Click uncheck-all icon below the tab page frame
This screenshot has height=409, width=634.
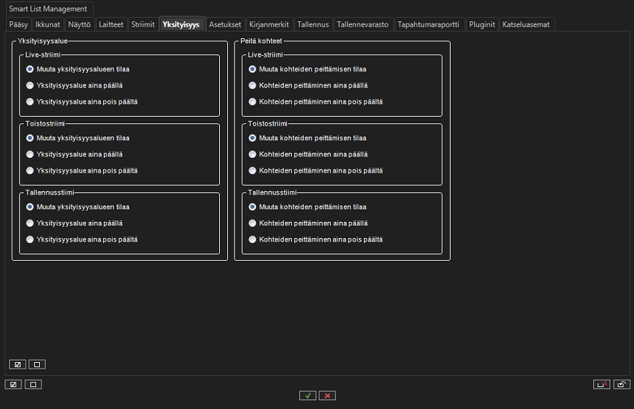pyautogui.click(x=33, y=384)
